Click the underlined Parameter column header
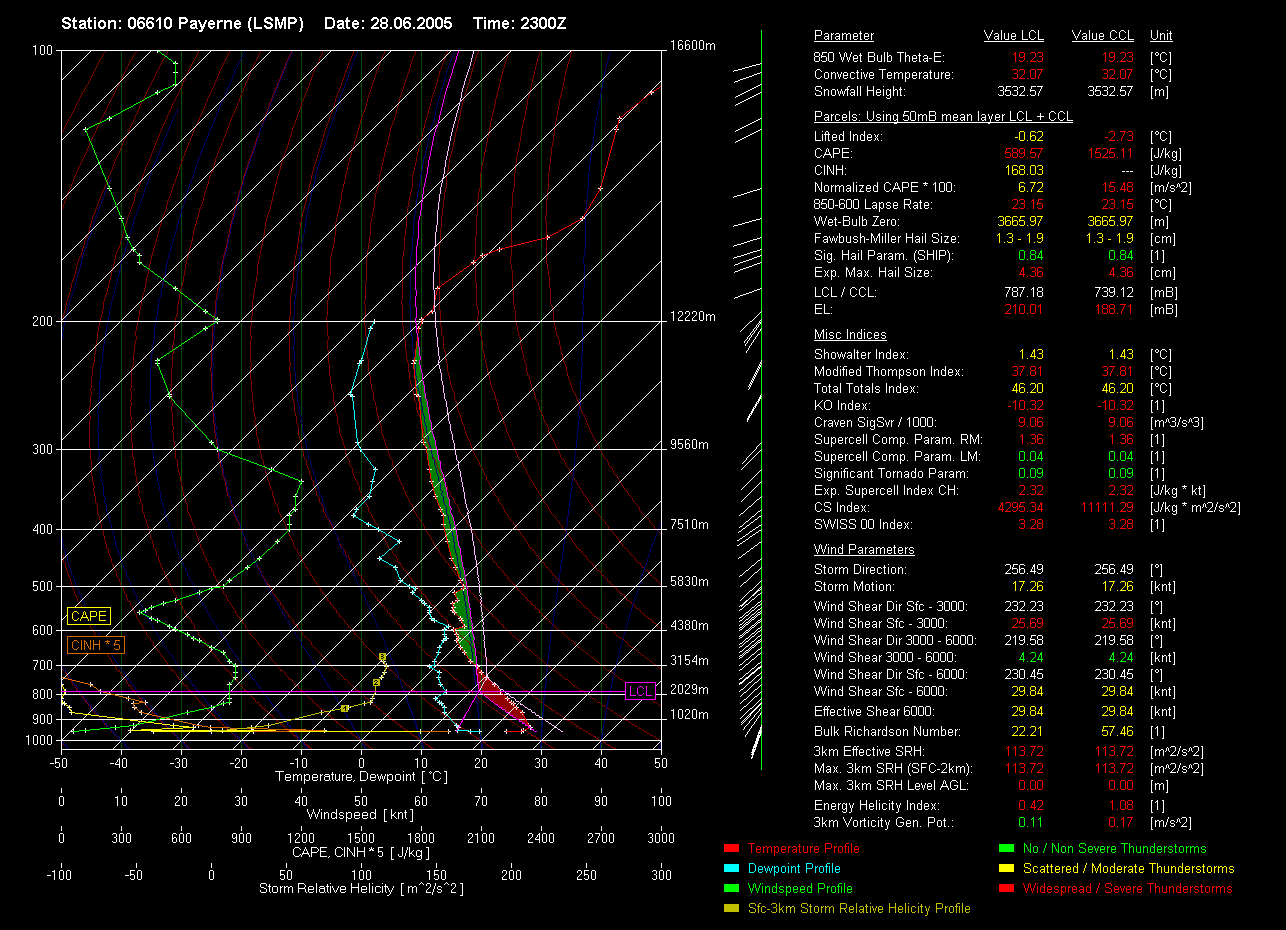 coord(844,36)
